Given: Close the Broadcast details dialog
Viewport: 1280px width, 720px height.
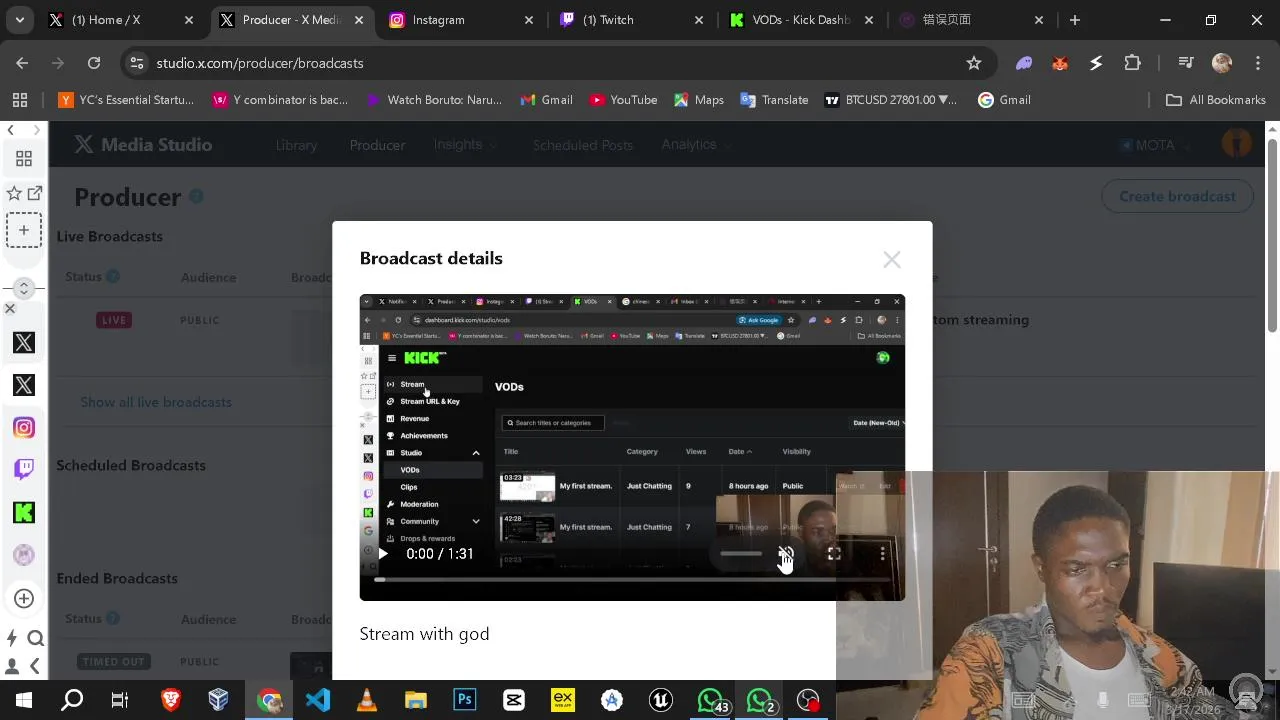Looking at the screenshot, I should click(892, 260).
